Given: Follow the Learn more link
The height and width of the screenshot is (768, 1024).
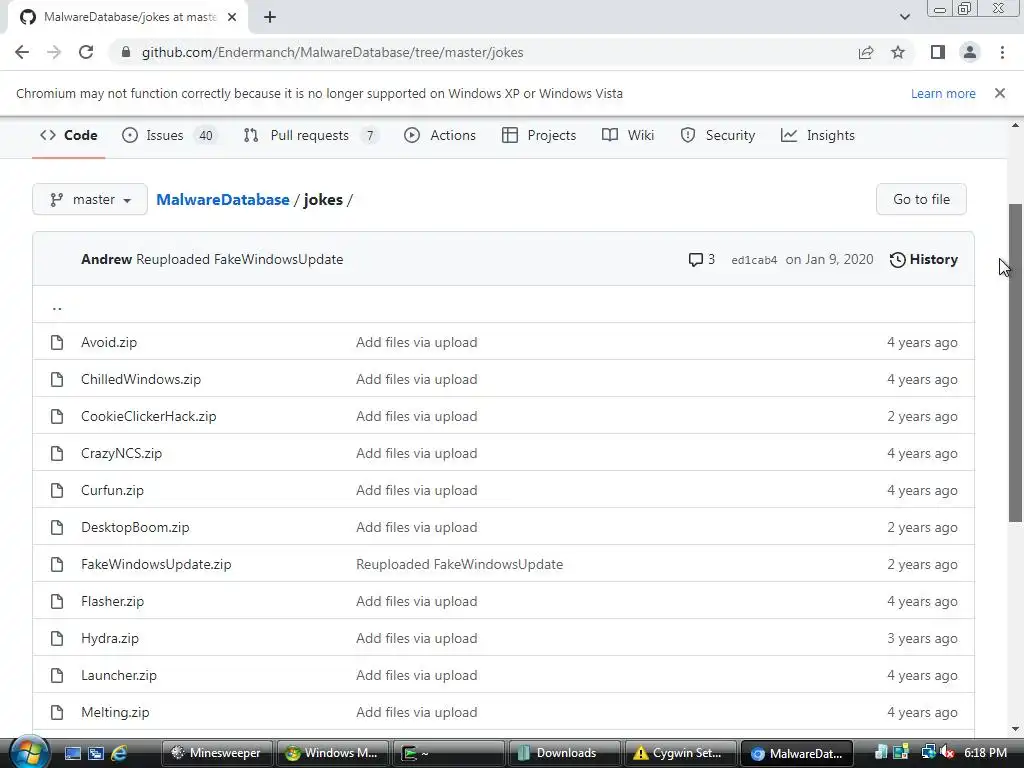Looking at the screenshot, I should [943, 93].
